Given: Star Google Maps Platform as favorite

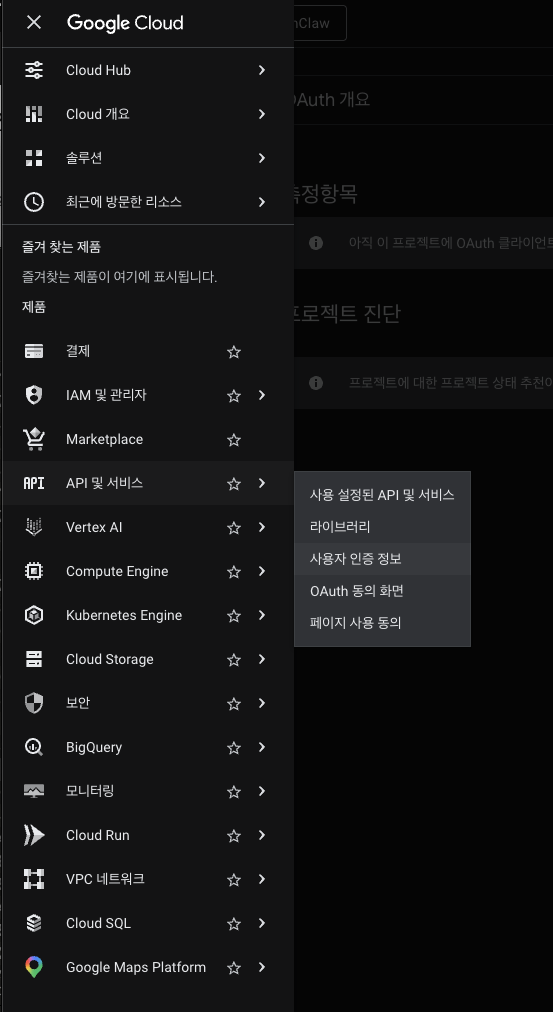Looking at the screenshot, I should (234, 967).
